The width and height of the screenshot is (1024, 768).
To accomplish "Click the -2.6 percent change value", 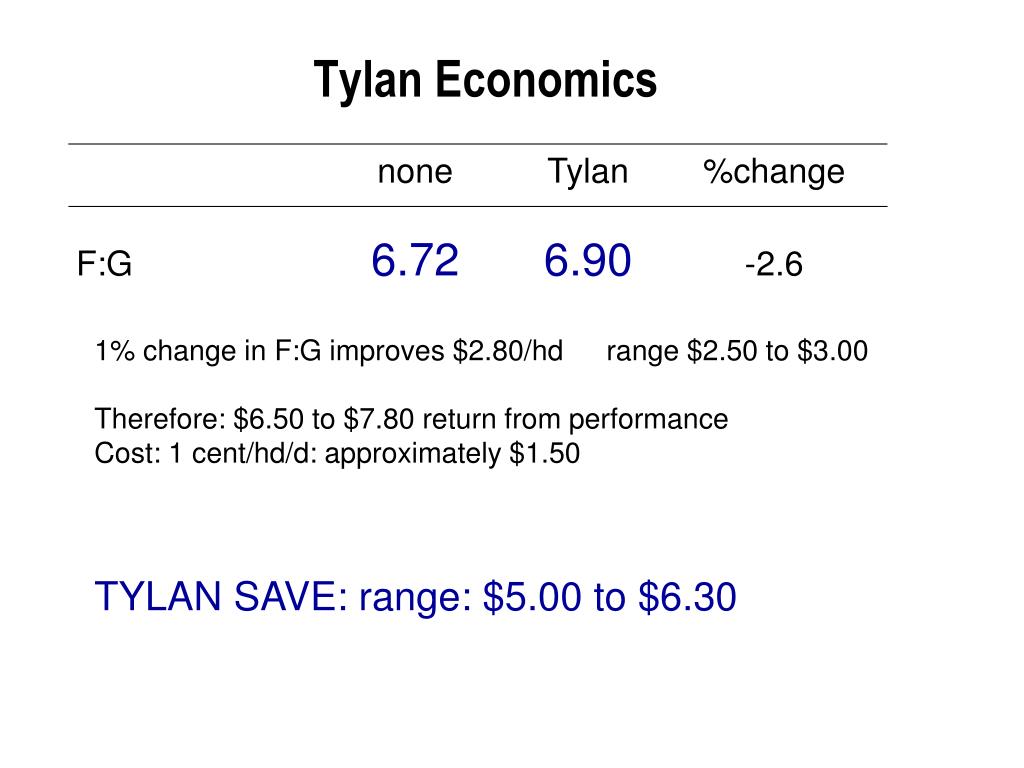I will pos(774,265).
